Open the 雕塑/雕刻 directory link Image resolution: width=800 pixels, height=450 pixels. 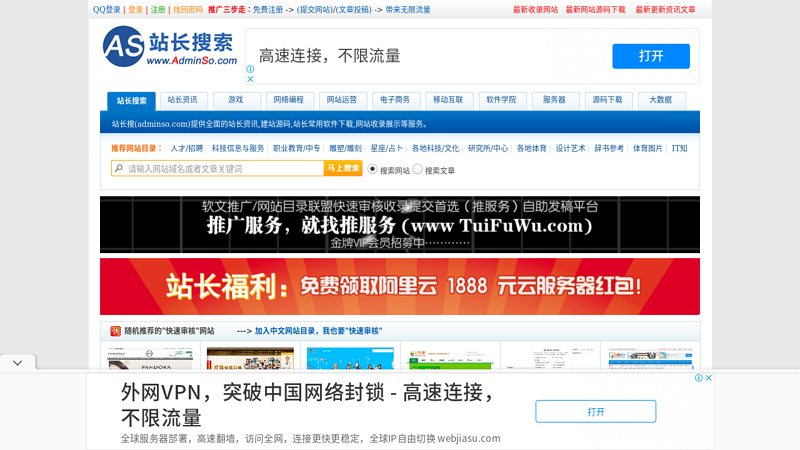345,148
